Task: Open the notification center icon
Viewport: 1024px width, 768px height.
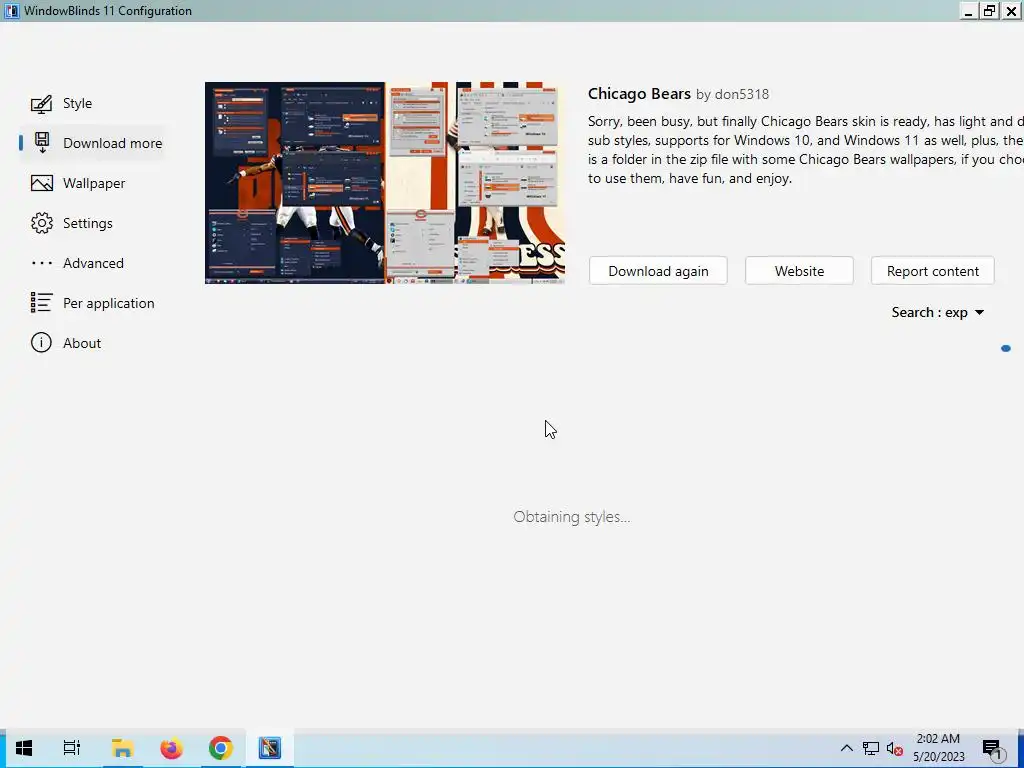Action: pyautogui.click(x=992, y=749)
